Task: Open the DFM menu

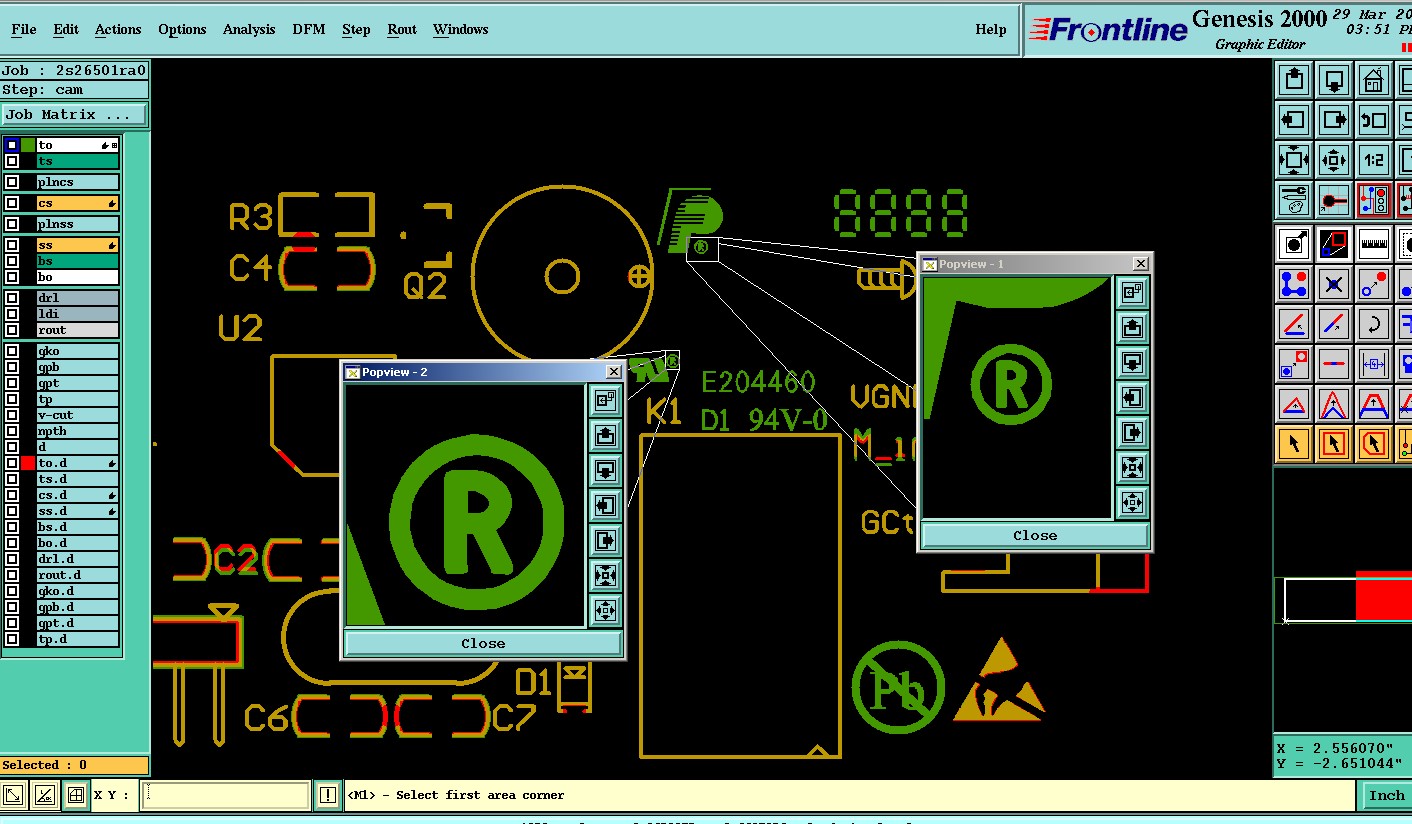Action: pyautogui.click(x=308, y=29)
